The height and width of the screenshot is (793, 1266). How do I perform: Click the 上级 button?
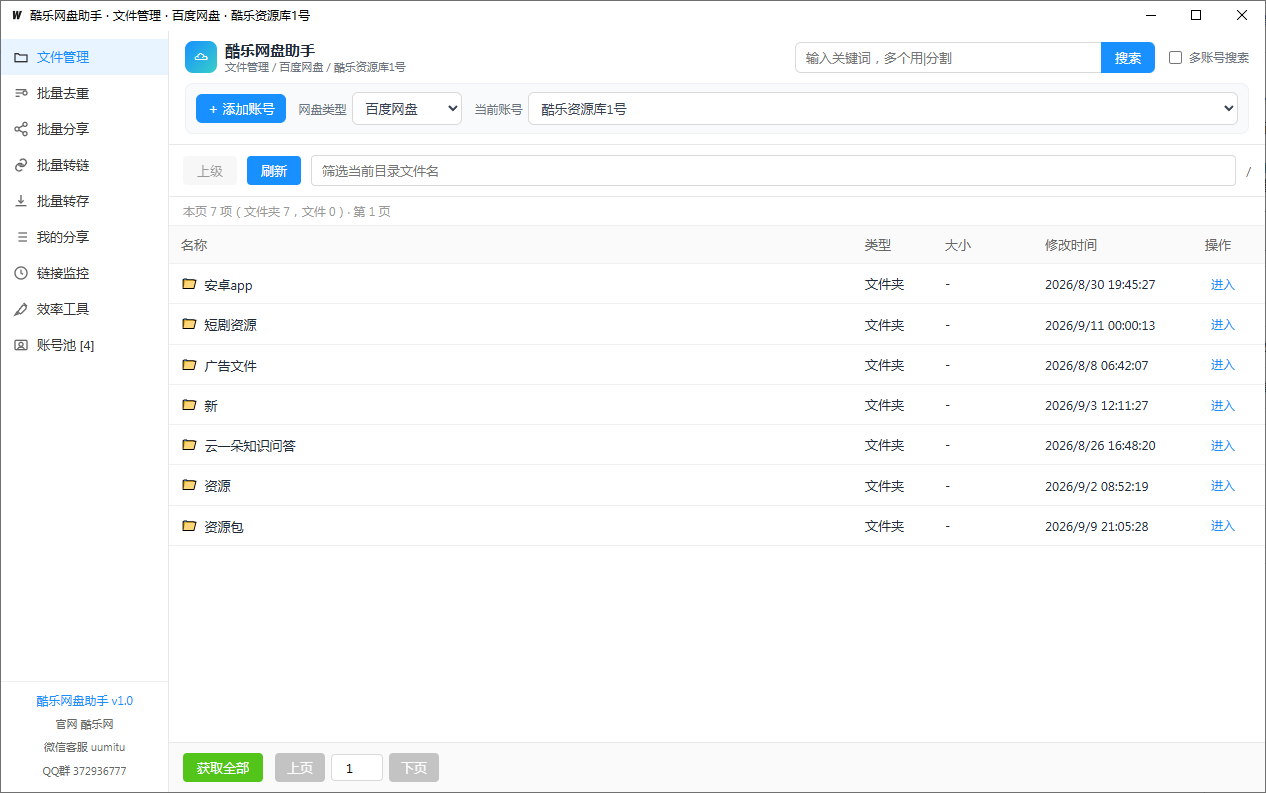point(210,171)
